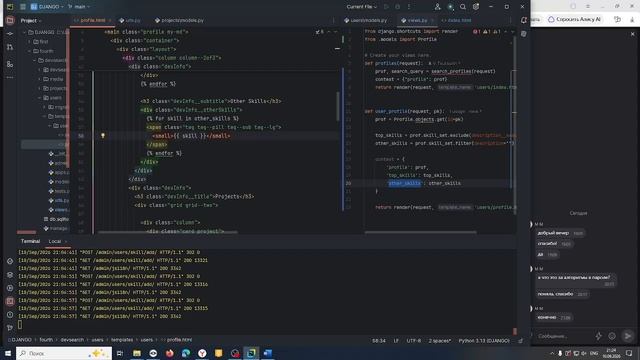This screenshot has height=360, width=640.
Task: Click the AI assistant icon in title bar
Action: coord(450,7)
